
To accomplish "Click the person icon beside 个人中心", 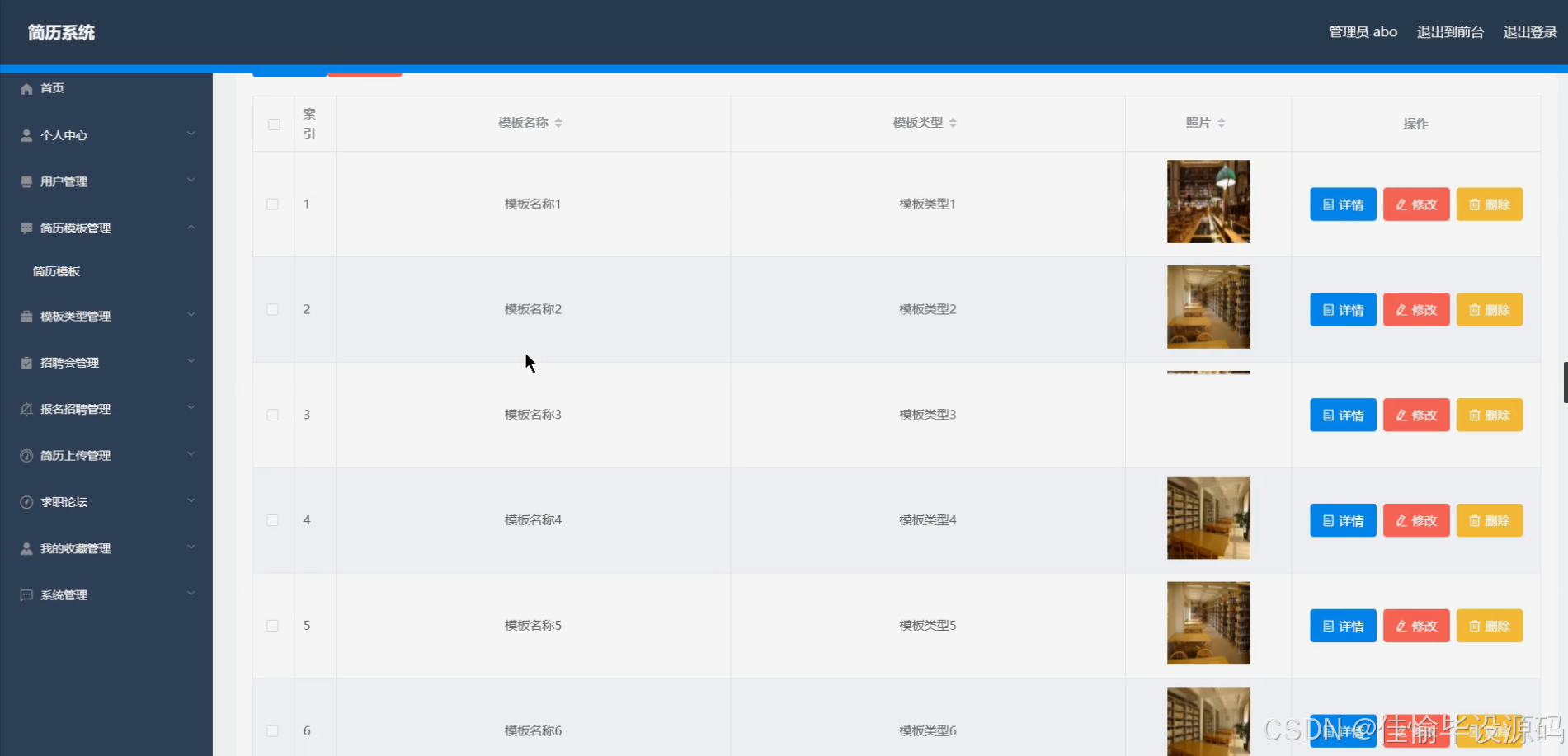I will 26,135.
